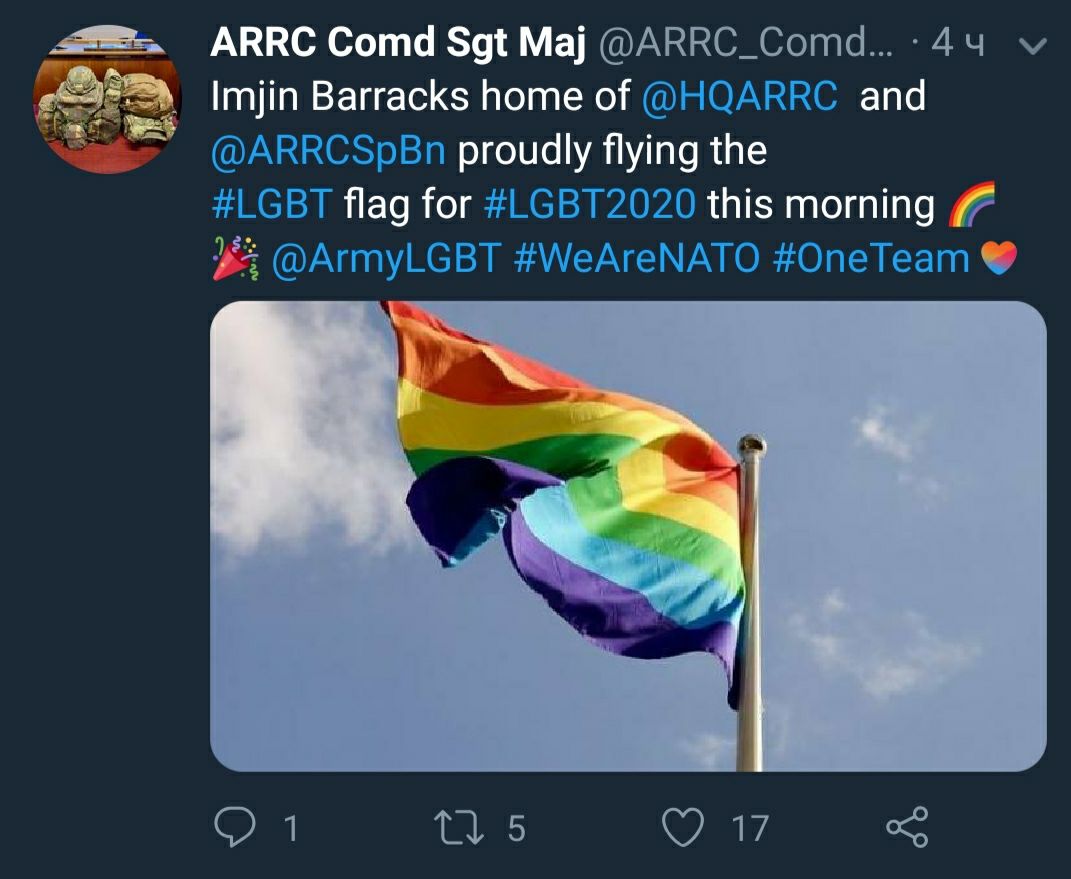Screen dimensions: 1071x879
Task: Open the rainbow flag photo
Action: pos(628,536)
